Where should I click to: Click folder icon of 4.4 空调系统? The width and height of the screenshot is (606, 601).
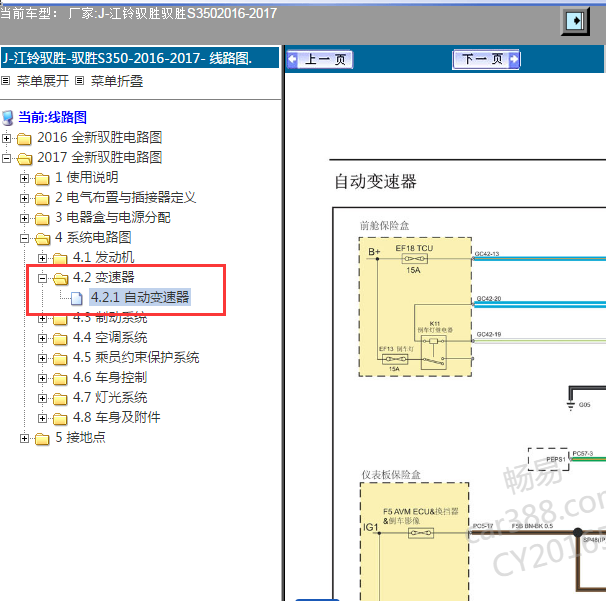(60, 339)
